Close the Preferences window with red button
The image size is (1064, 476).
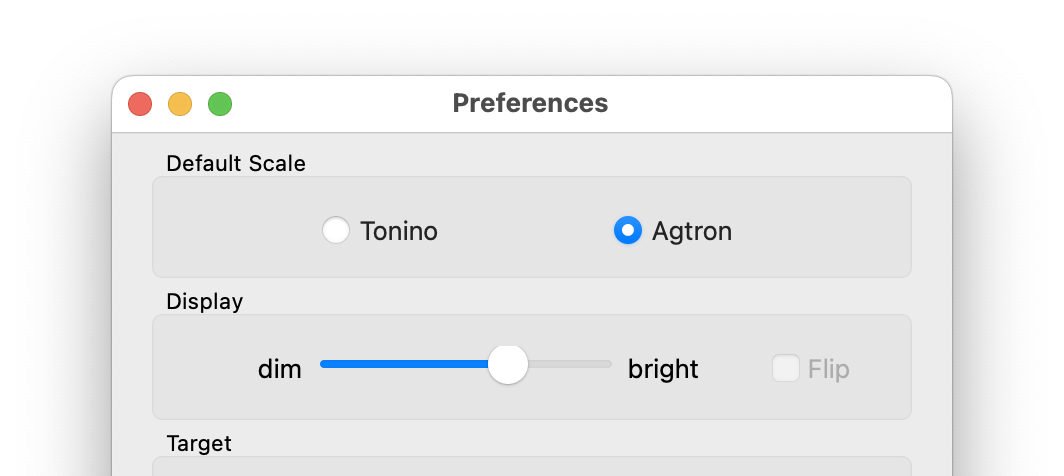tap(140, 105)
